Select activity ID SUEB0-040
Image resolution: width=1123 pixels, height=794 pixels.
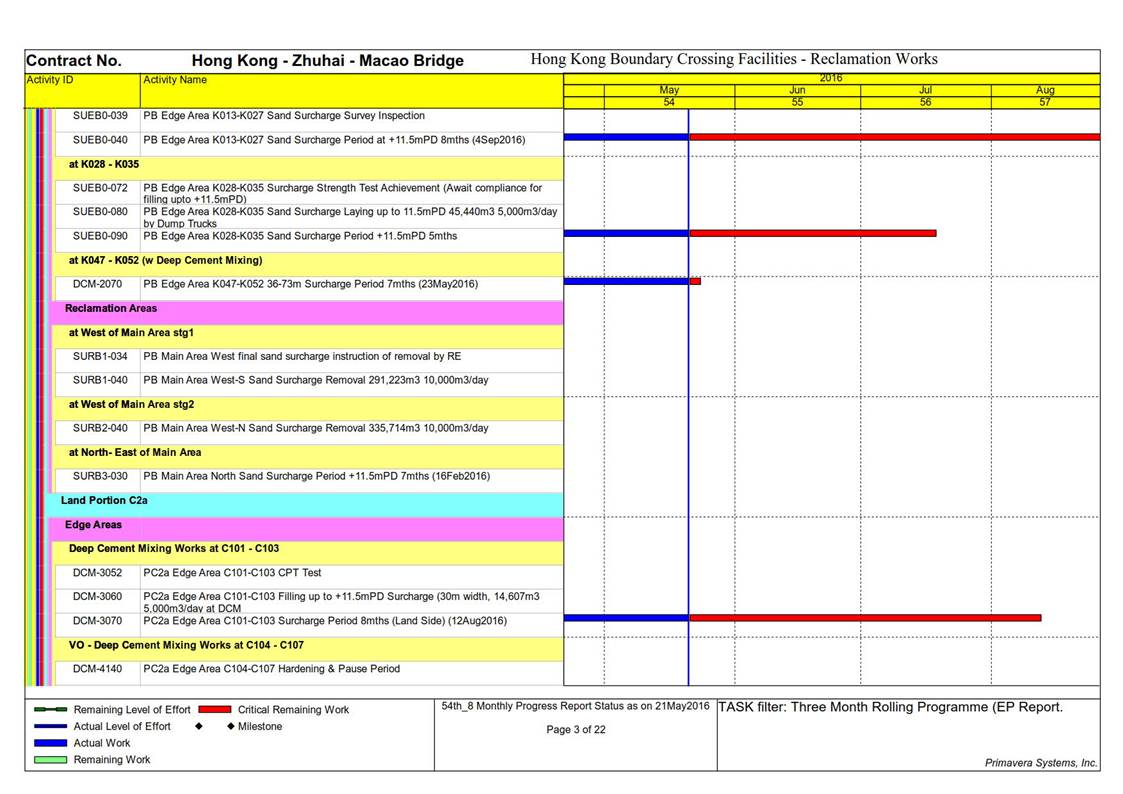[100, 140]
